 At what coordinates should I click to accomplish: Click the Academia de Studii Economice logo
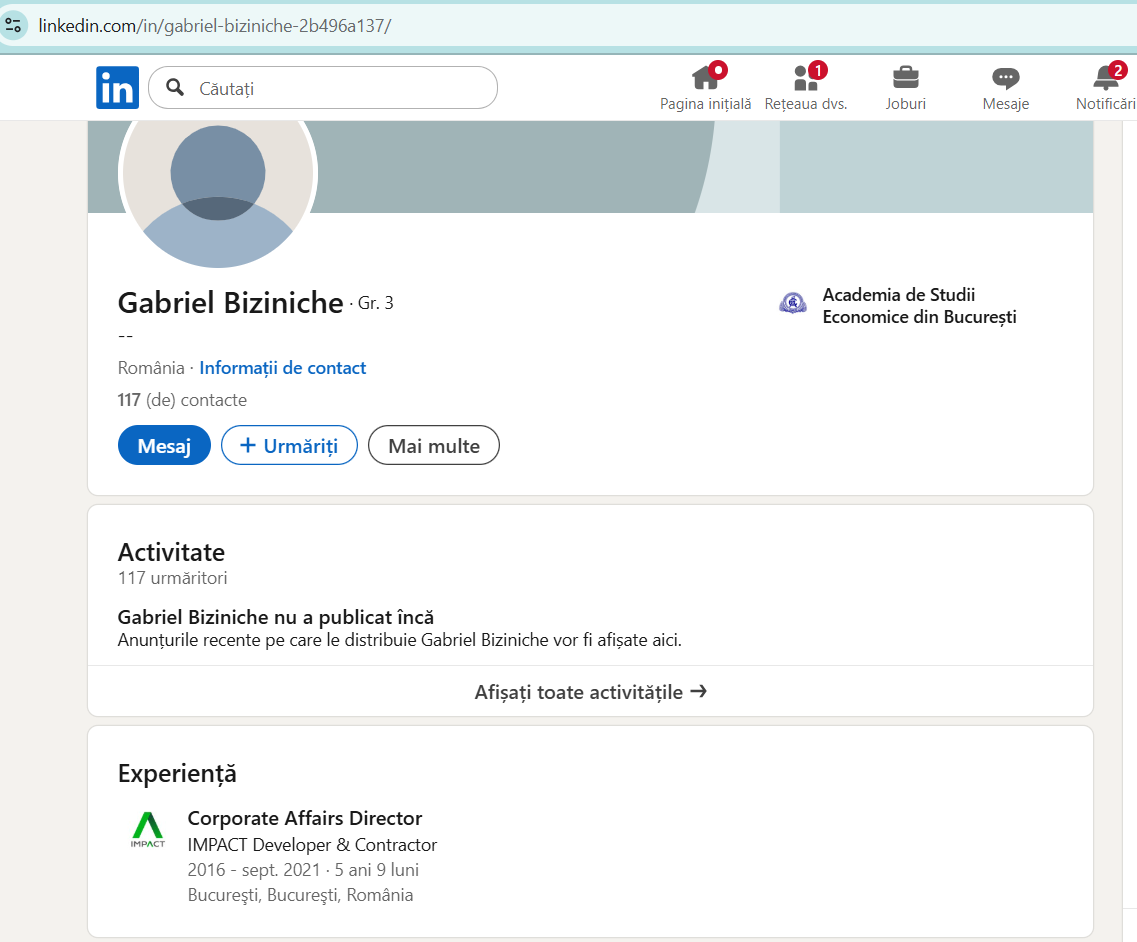point(792,302)
